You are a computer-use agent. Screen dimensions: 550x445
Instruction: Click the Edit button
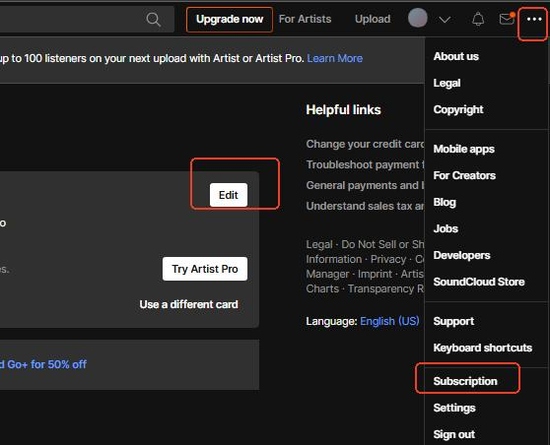[x=228, y=195]
